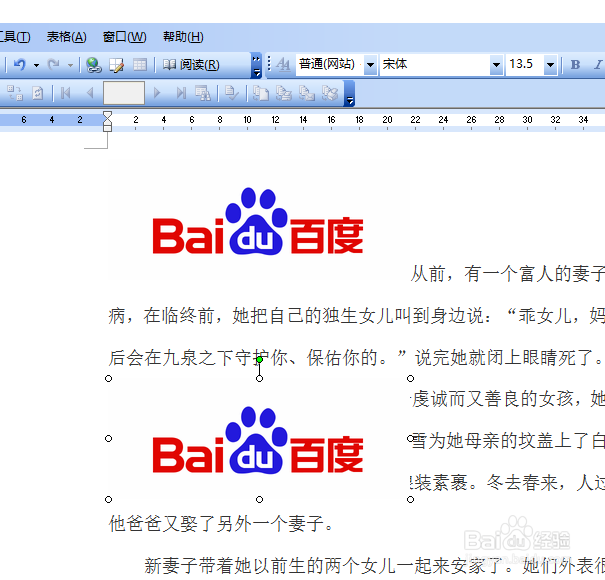Open the 普通(网站) style dropdown arrow
This screenshot has width=605, height=580.
370,64
